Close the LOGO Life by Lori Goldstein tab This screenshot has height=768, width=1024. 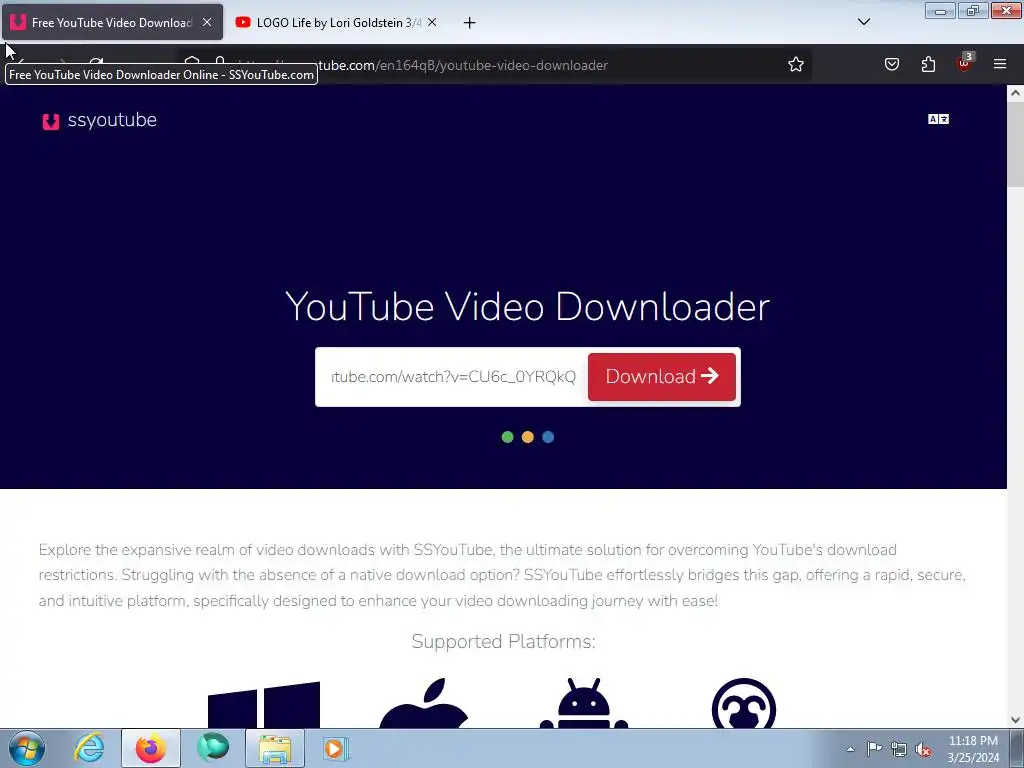point(432,22)
